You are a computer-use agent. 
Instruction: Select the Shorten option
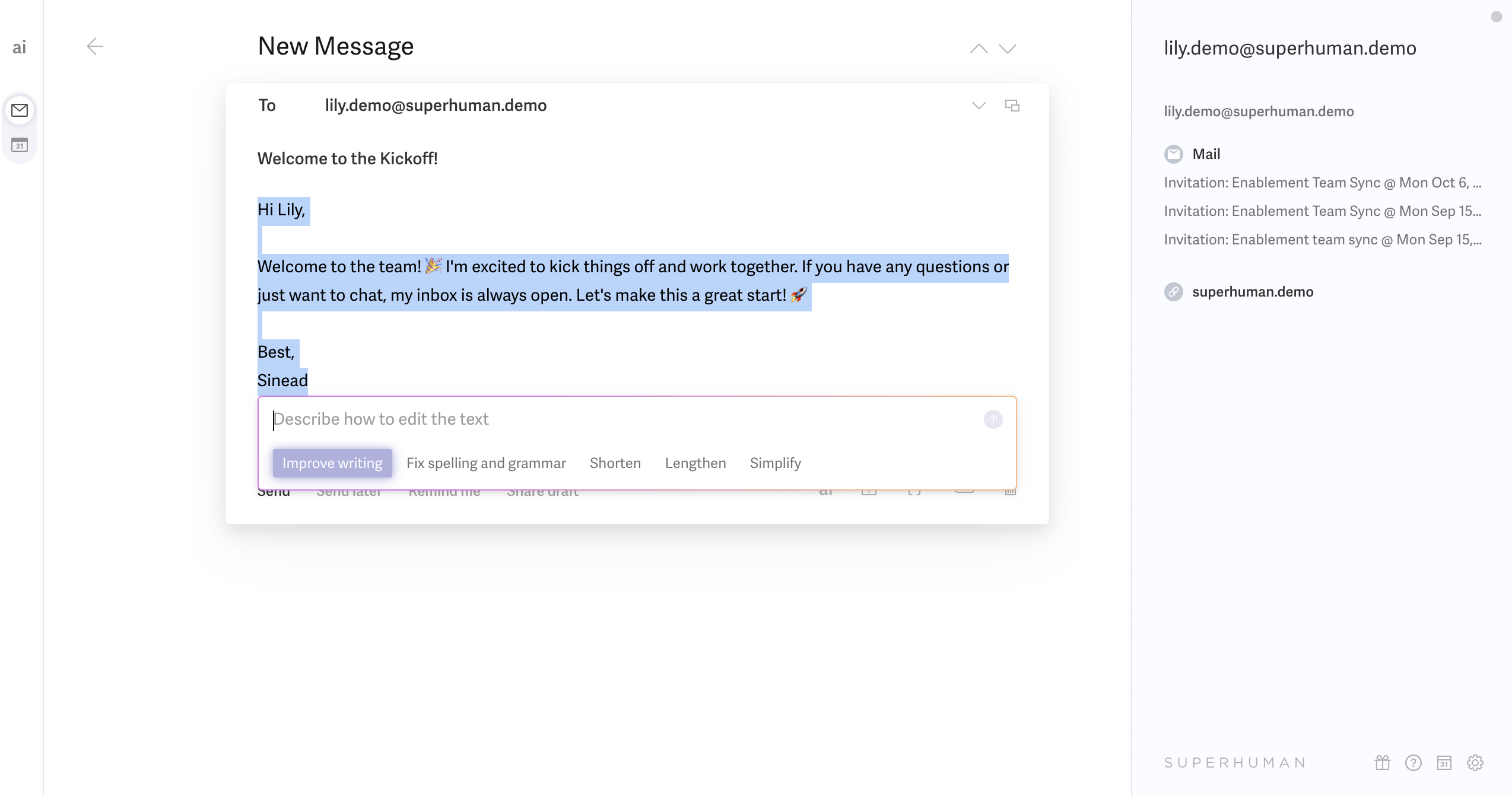(x=615, y=463)
